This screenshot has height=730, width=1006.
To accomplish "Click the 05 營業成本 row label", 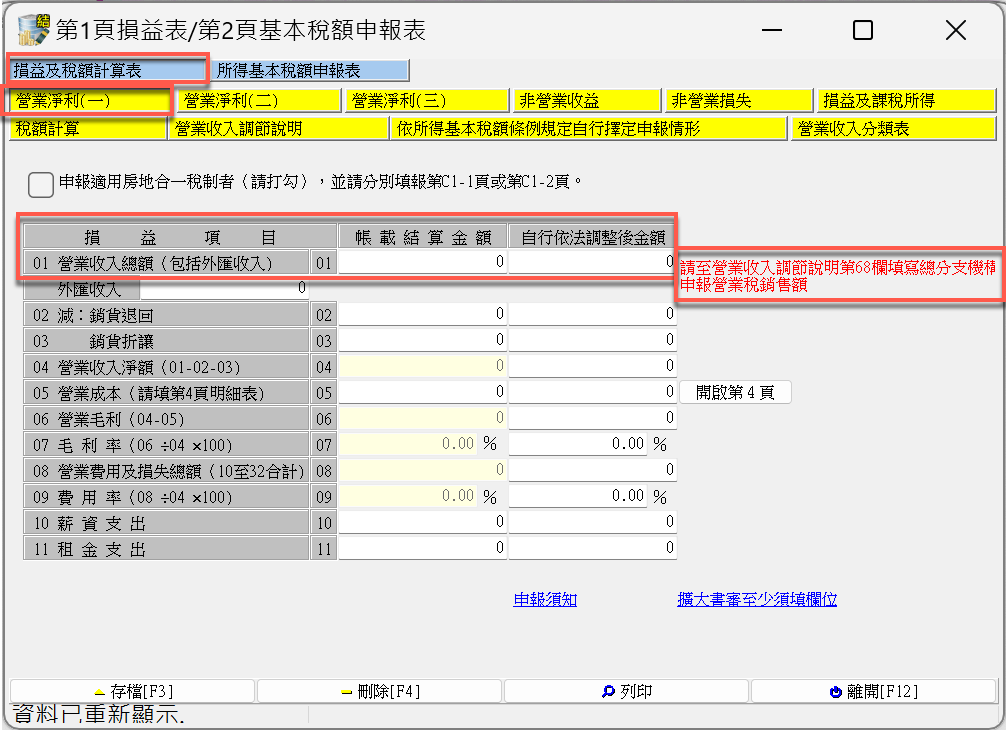I will 166,393.
